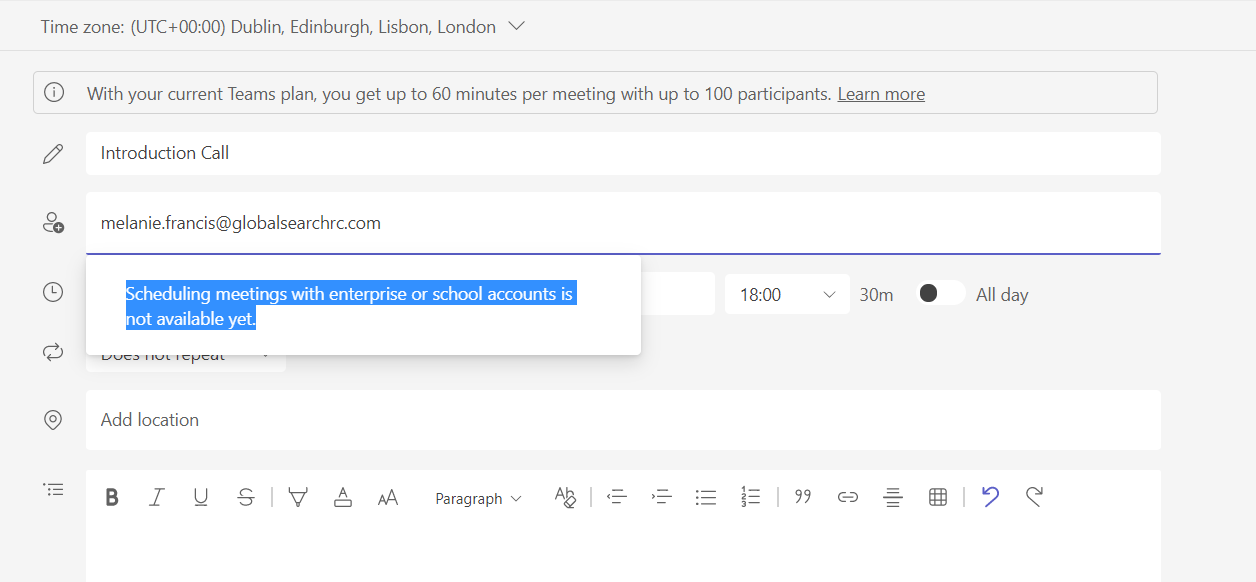The image size is (1256, 582).
Task: Apply Italic formatting
Action: (156, 497)
